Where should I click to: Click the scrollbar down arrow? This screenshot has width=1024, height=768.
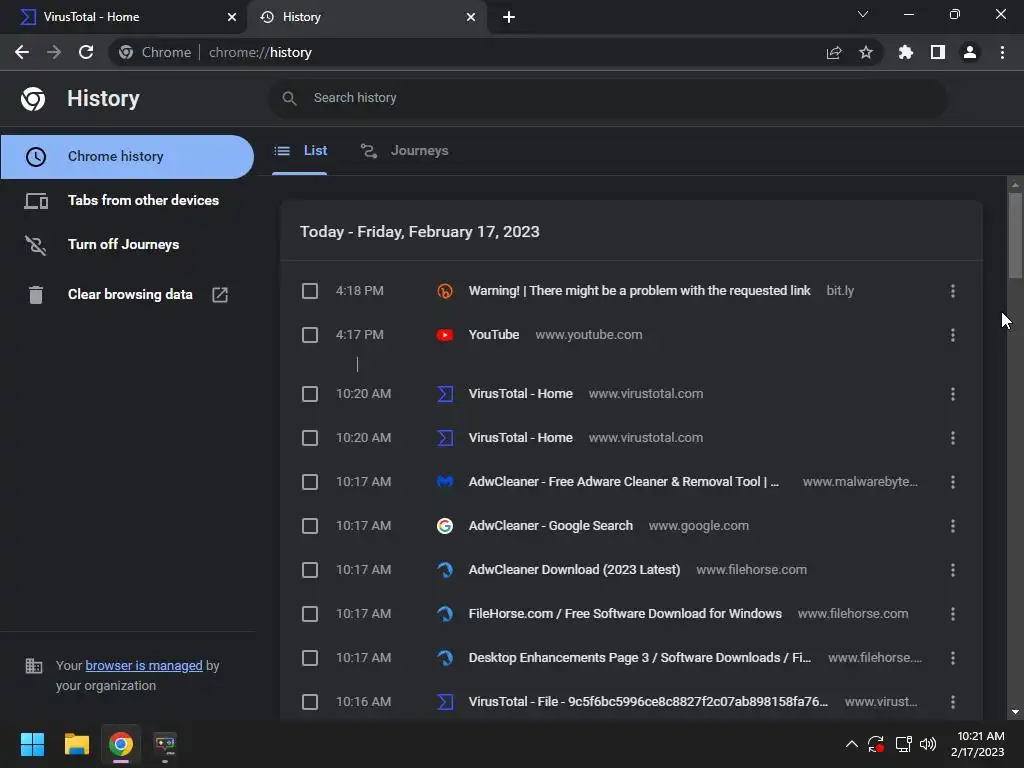click(x=1015, y=712)
